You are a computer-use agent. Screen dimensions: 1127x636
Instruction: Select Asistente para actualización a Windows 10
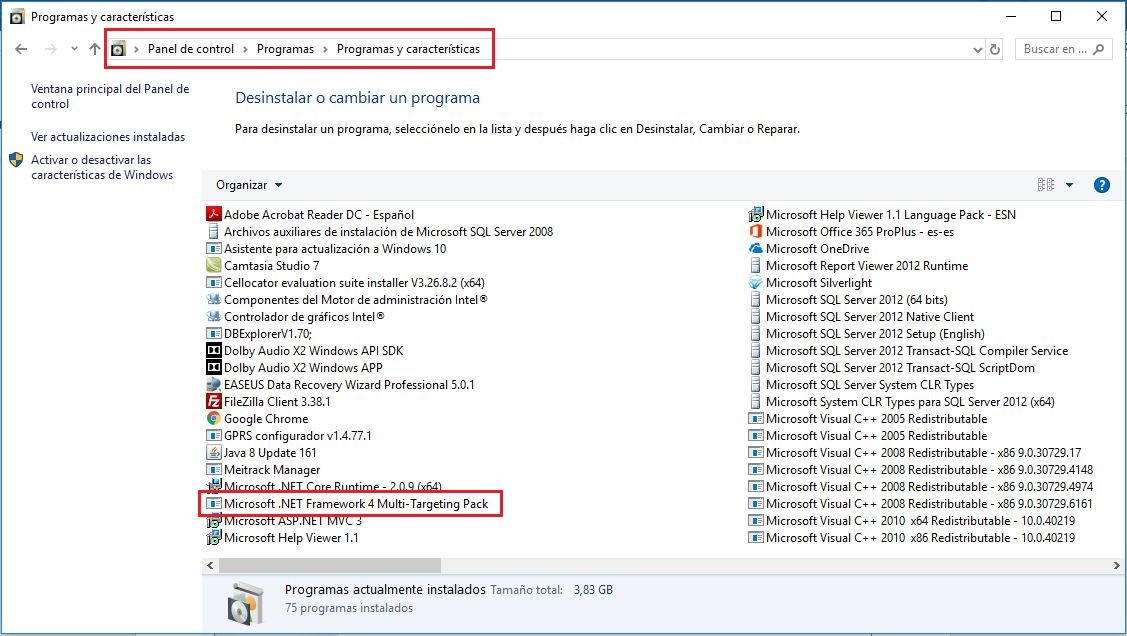[326, 249]
